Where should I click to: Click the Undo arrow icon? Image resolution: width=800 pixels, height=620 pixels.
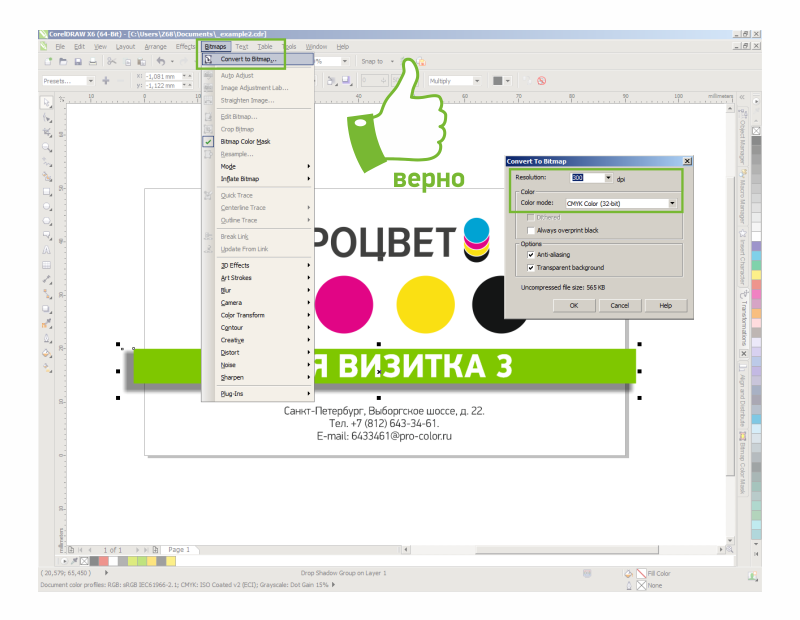point(161,62)
